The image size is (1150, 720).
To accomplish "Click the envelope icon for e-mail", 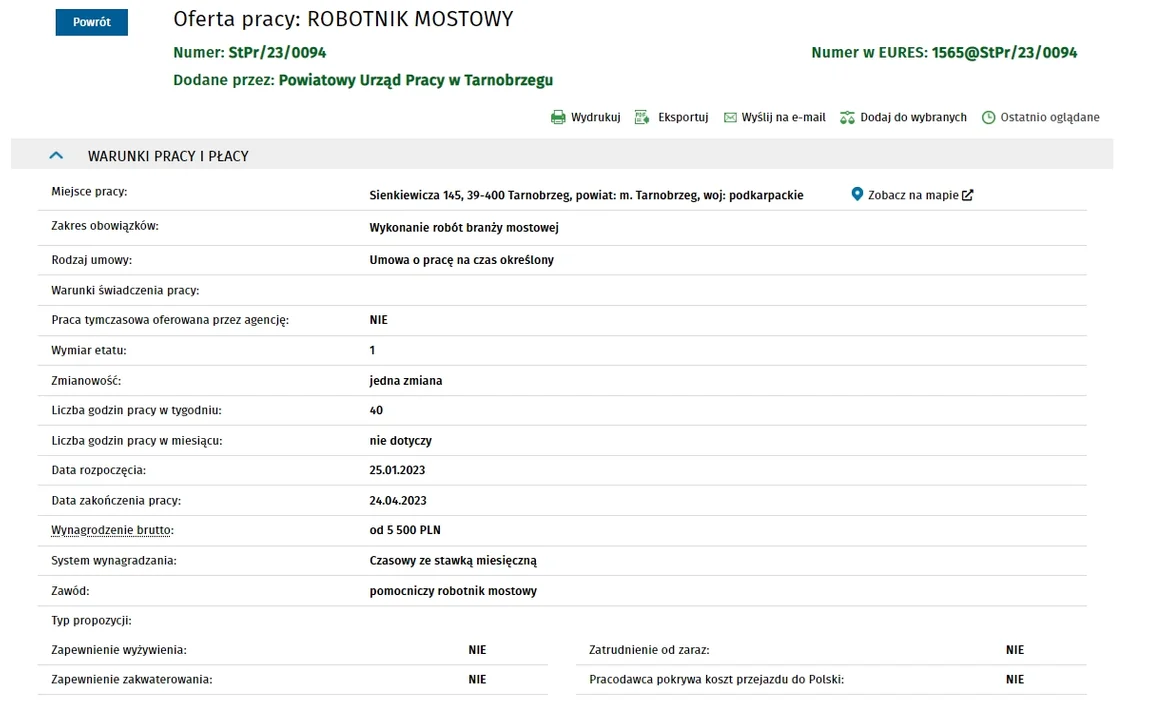I will [x=730, y=117].
